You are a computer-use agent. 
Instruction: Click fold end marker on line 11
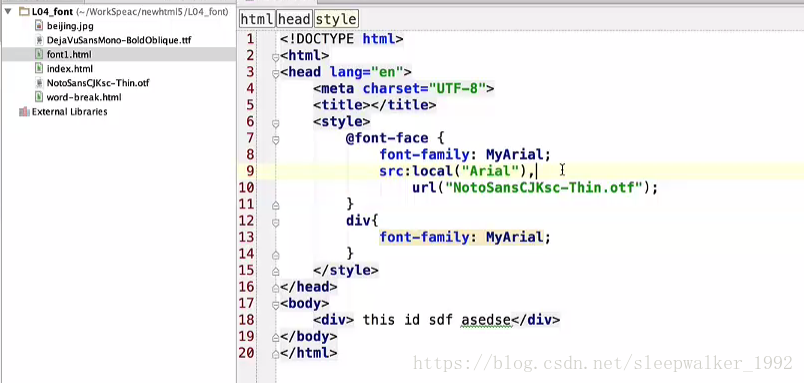[275, 206]
